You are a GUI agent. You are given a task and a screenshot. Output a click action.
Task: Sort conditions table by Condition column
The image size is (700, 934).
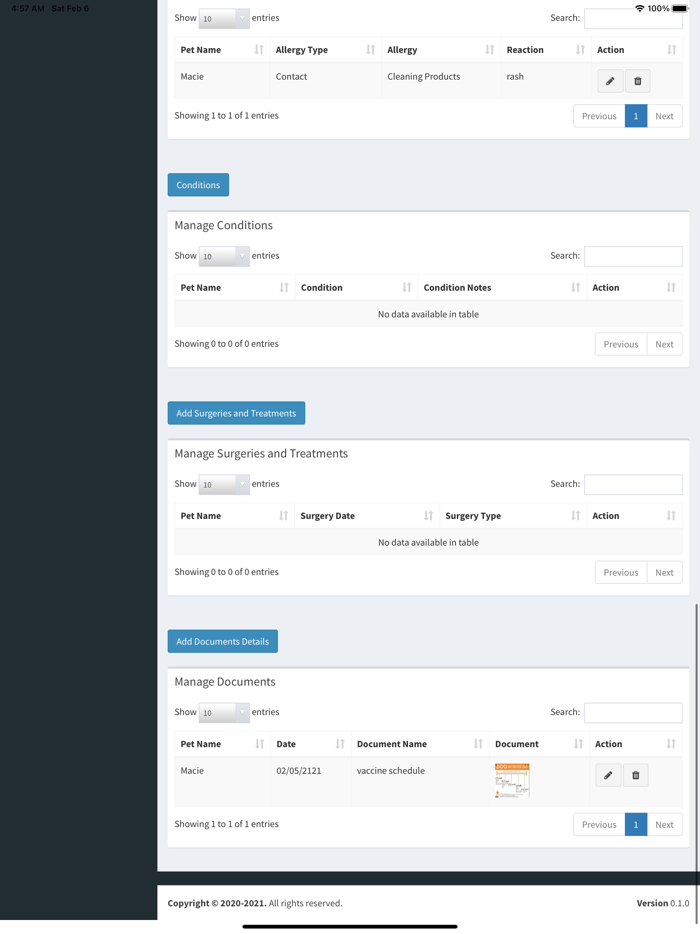[356, 287]
